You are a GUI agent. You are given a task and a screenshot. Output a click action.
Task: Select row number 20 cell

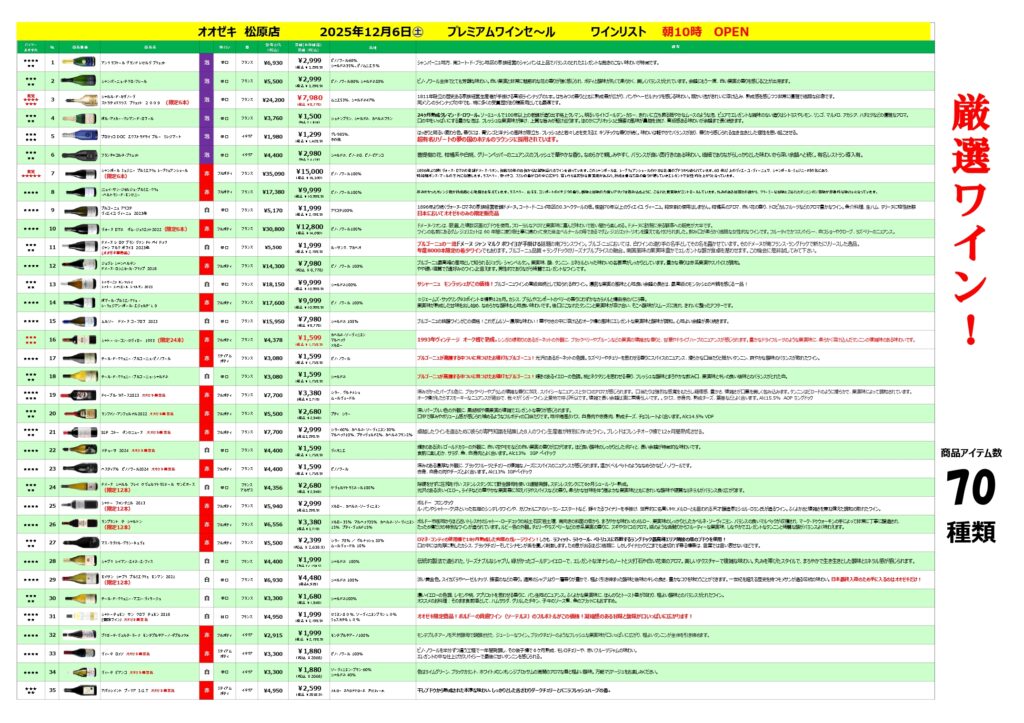point(52,413)
